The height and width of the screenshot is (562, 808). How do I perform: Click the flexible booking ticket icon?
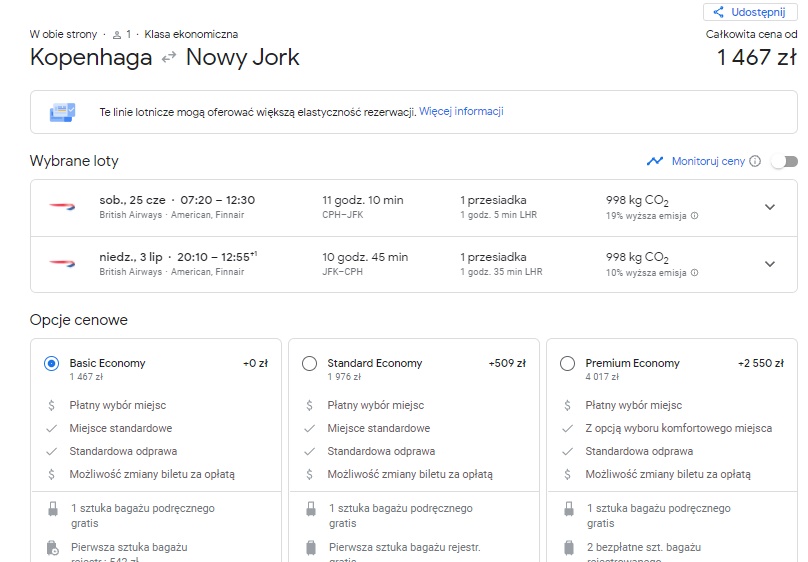pyautogui.click(x=62, y=112)
